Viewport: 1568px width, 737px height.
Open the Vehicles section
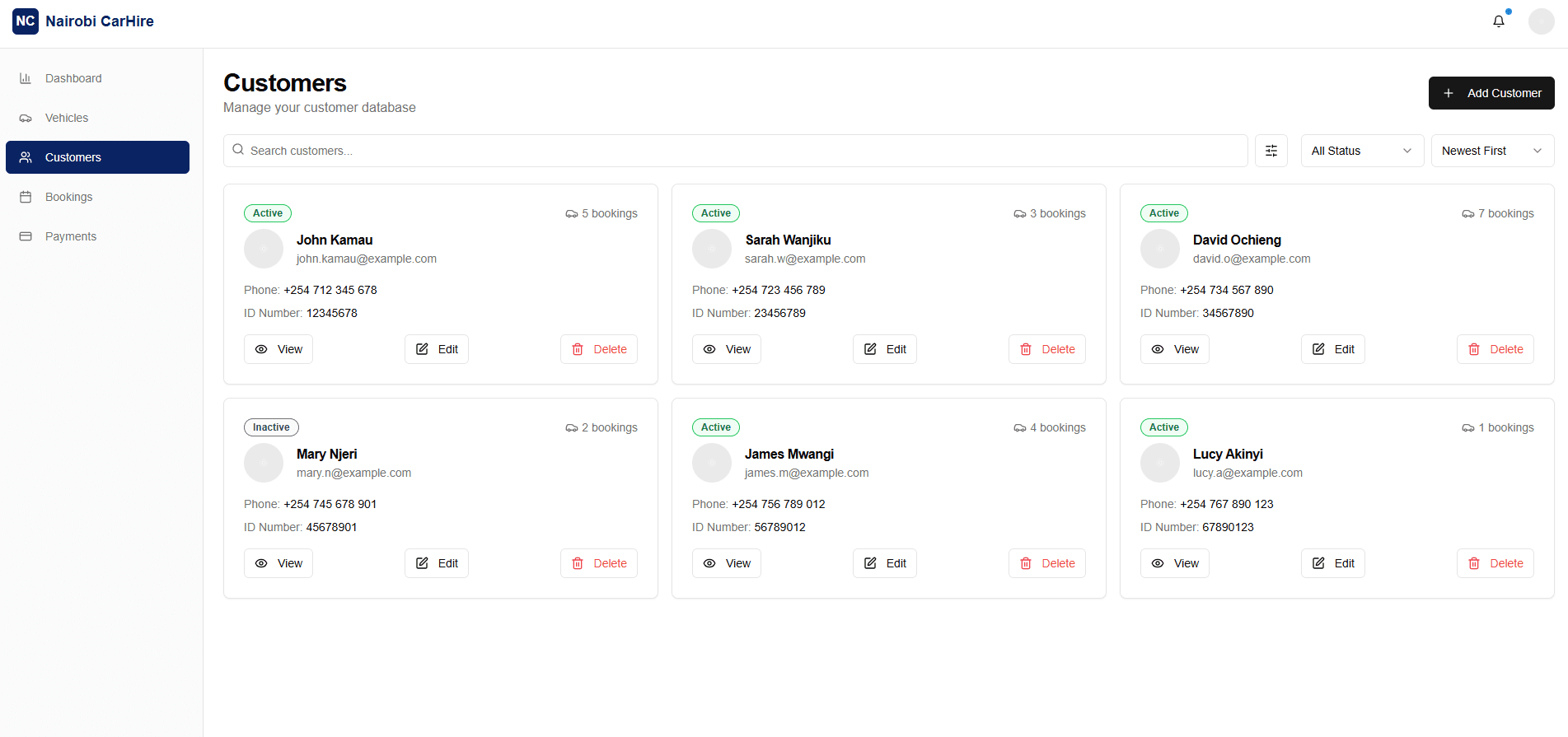pos(97,118)
